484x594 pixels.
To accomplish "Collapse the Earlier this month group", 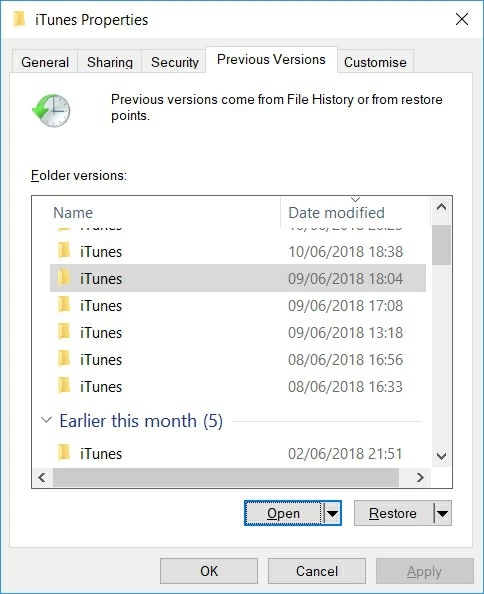I will (46, 420).
